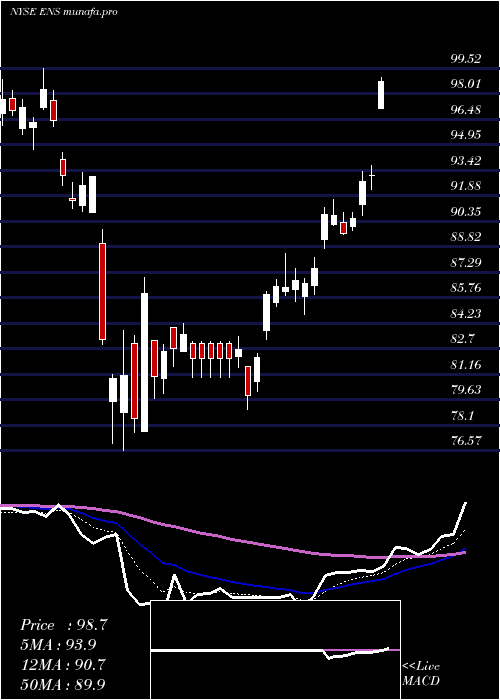Select the 98.01 price axis label
Viewport: 500px width, 700px height.
tap(466, 84)
